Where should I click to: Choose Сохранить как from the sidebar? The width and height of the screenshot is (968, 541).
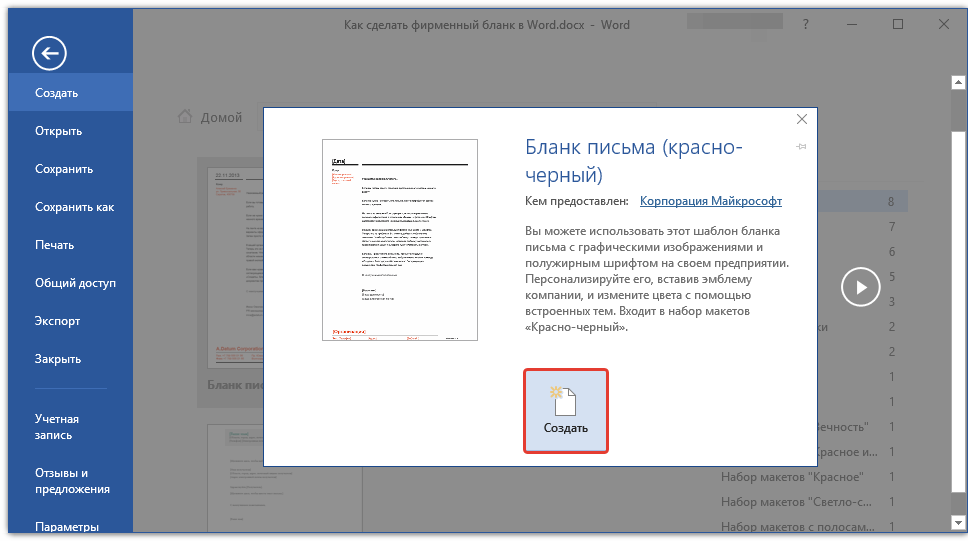[74, 207]
